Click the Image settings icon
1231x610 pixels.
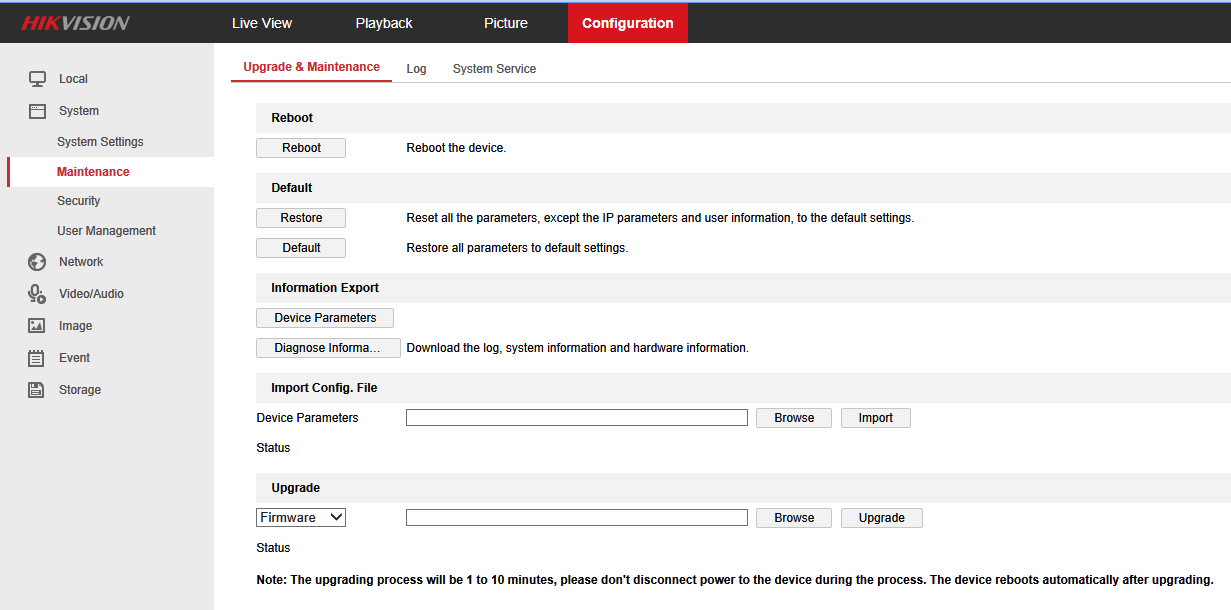37,325
